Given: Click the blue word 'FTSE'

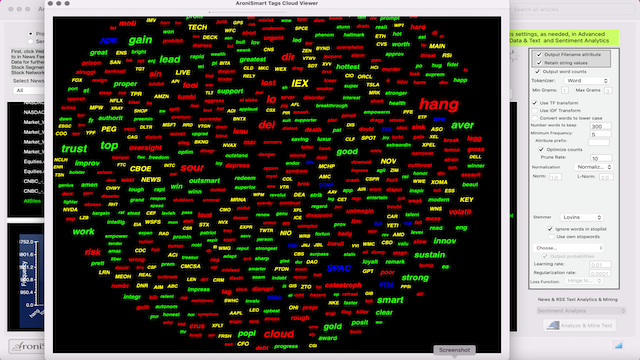Looking at the screenshot, I should coord(387,284).
